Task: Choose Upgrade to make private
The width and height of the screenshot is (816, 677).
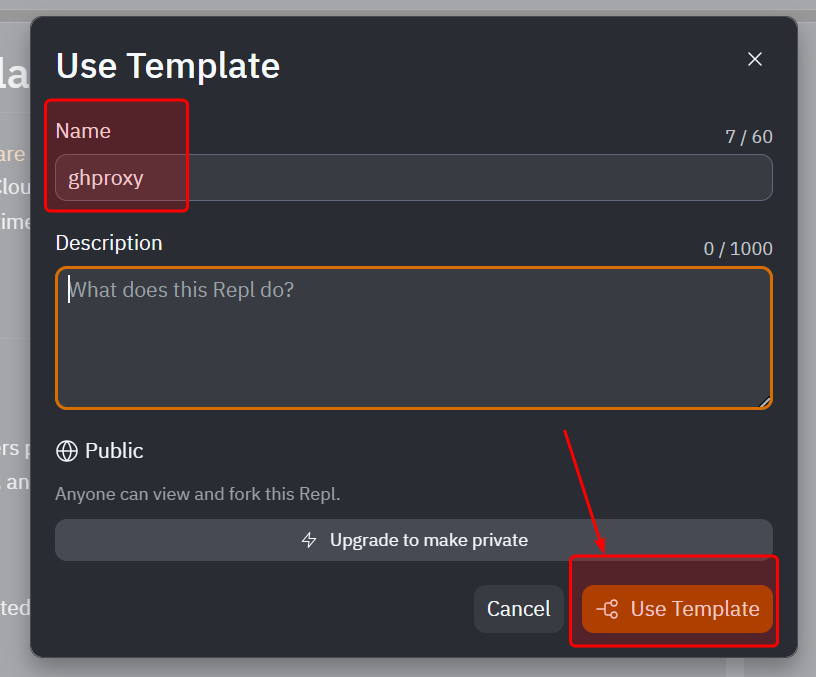Action: tap(413, 540)
